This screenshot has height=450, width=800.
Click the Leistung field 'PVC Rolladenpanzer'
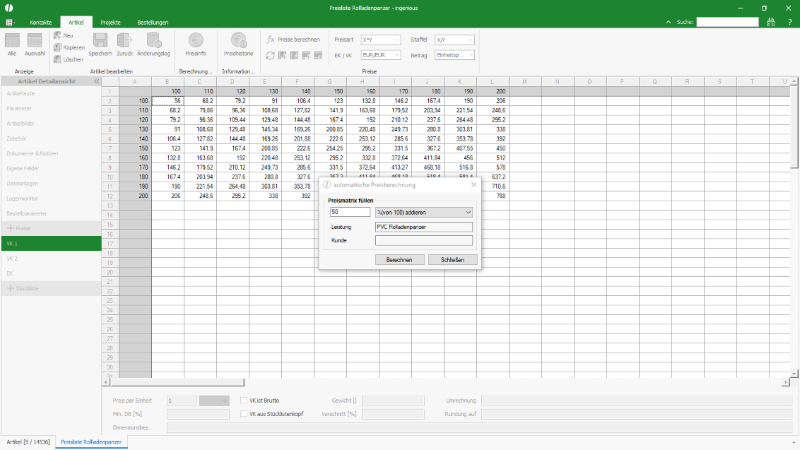pos(423,227)
